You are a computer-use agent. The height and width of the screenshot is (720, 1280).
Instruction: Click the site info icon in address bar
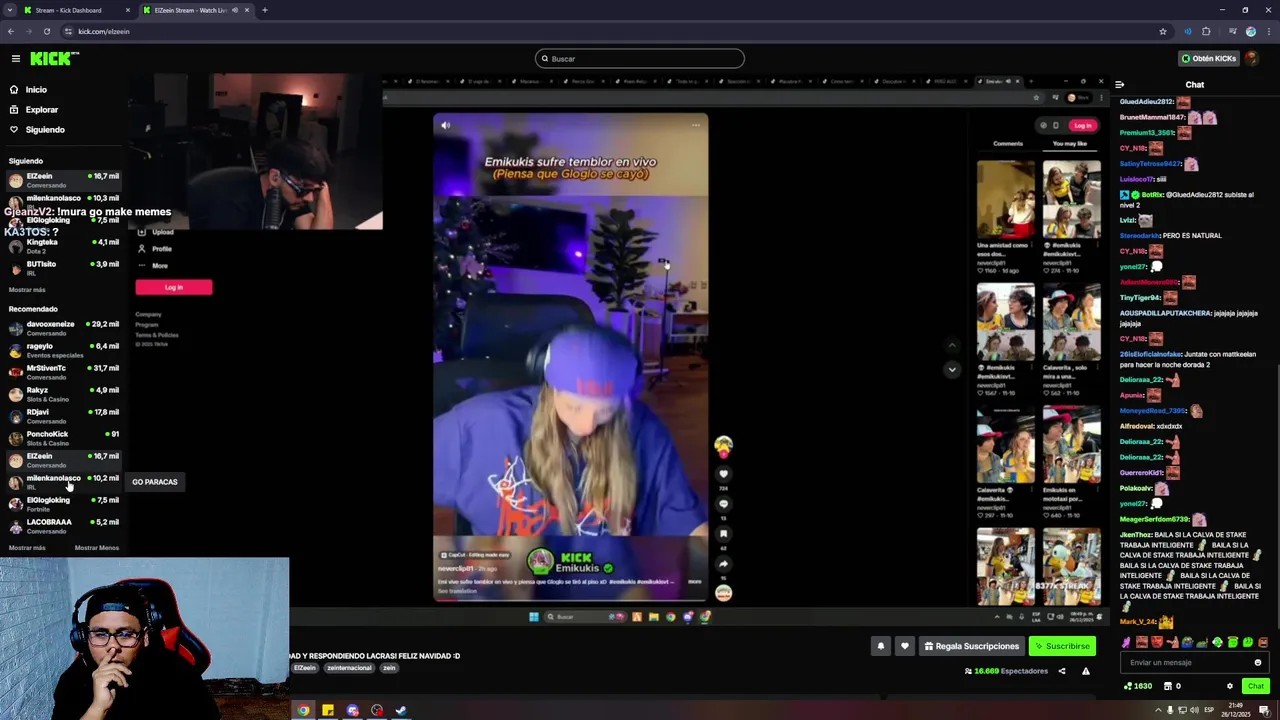pyautogui.click(x=68, y=31)
